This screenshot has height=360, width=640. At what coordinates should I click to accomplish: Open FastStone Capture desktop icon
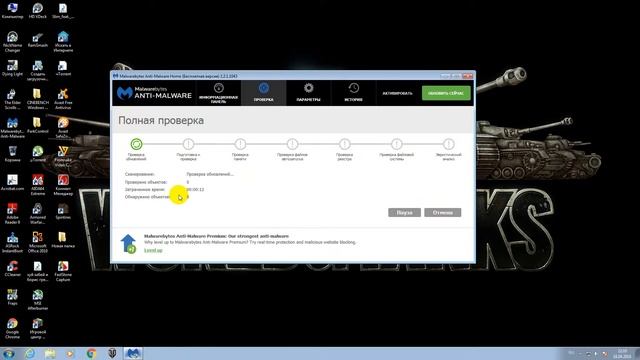click(x=63, y=271)
